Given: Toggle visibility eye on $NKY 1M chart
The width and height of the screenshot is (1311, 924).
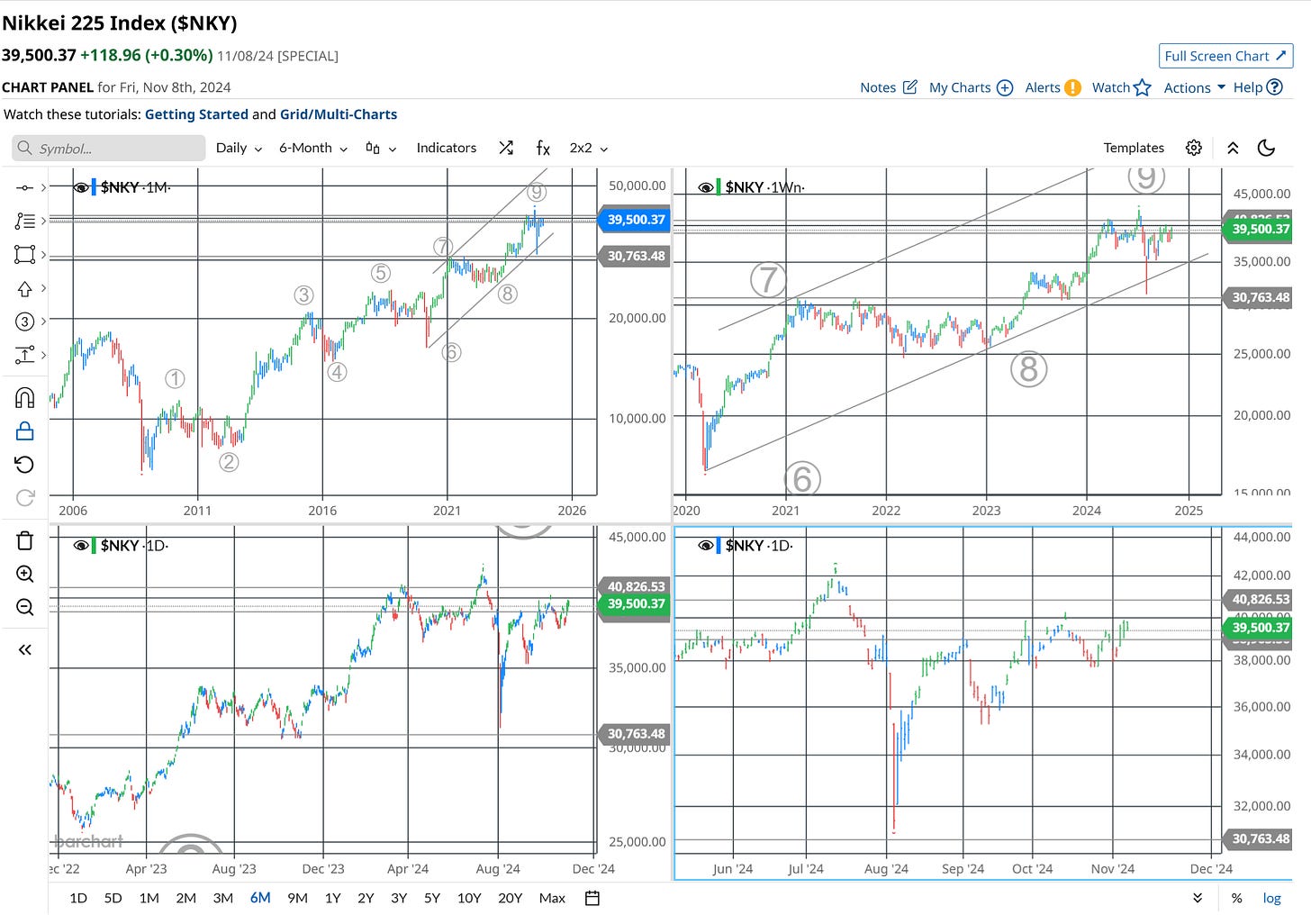Looking at the screenshot, I should pos(80,187).
